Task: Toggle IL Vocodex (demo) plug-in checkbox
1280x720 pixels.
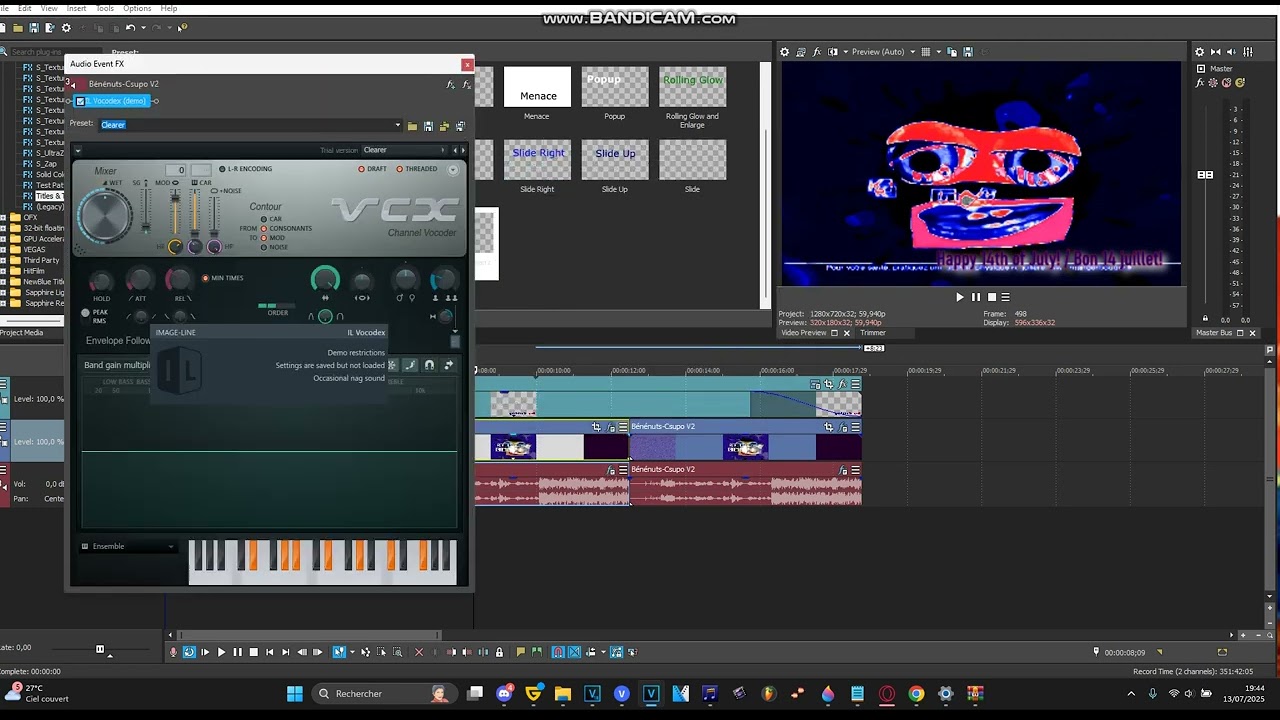Action: pyautogui.click(x=81, y=101)
